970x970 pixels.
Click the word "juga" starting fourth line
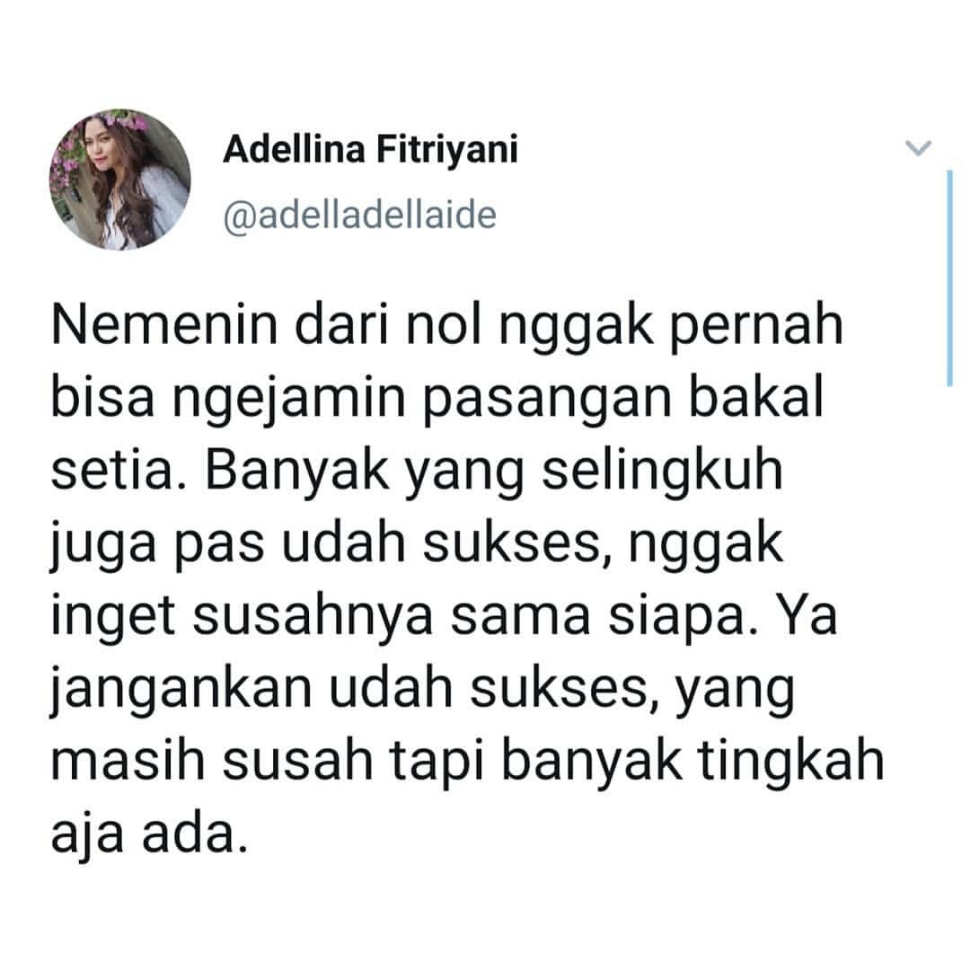(103, 544)
